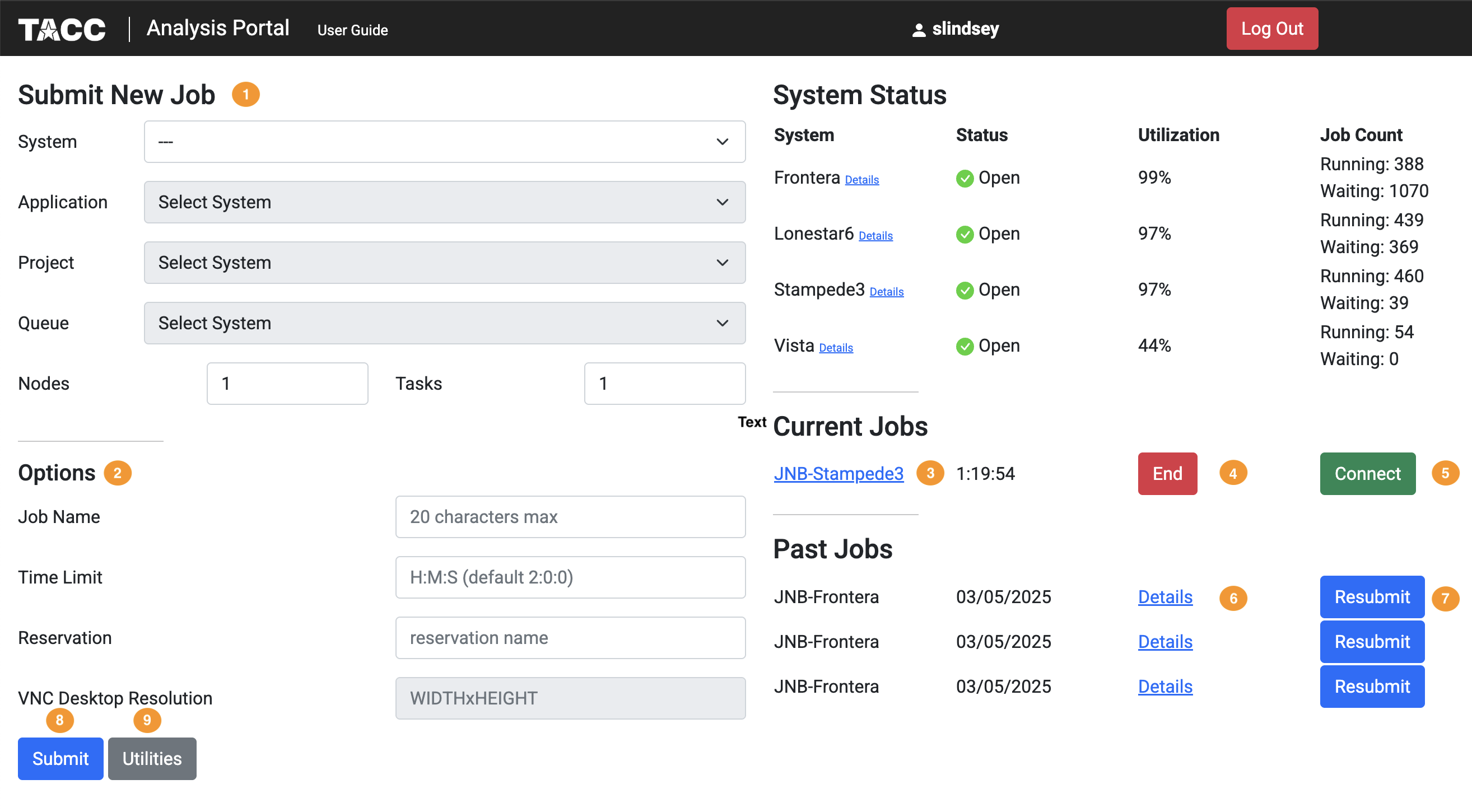Click the VNC Desktop Resolution field
Screen dimensions: 1472x812
coord(570,698)
